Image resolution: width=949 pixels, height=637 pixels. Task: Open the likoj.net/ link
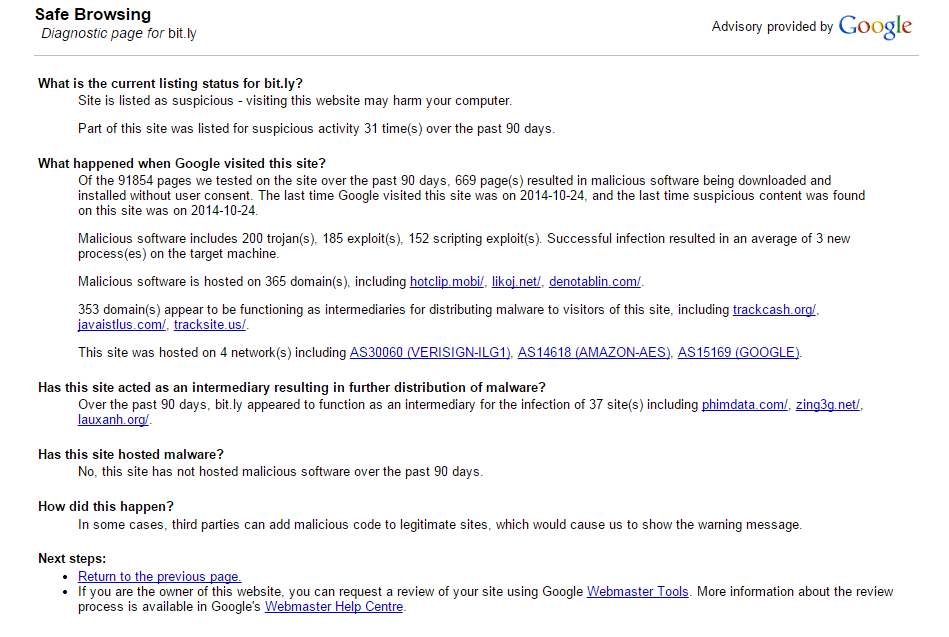(x=516, y=282)
